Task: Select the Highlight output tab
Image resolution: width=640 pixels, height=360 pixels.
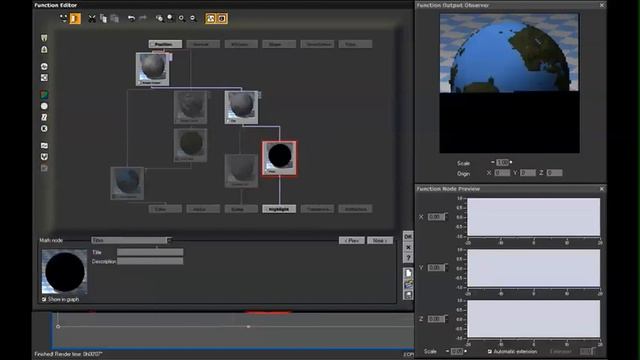Action: pyautogui.click(x=279, y=209)
